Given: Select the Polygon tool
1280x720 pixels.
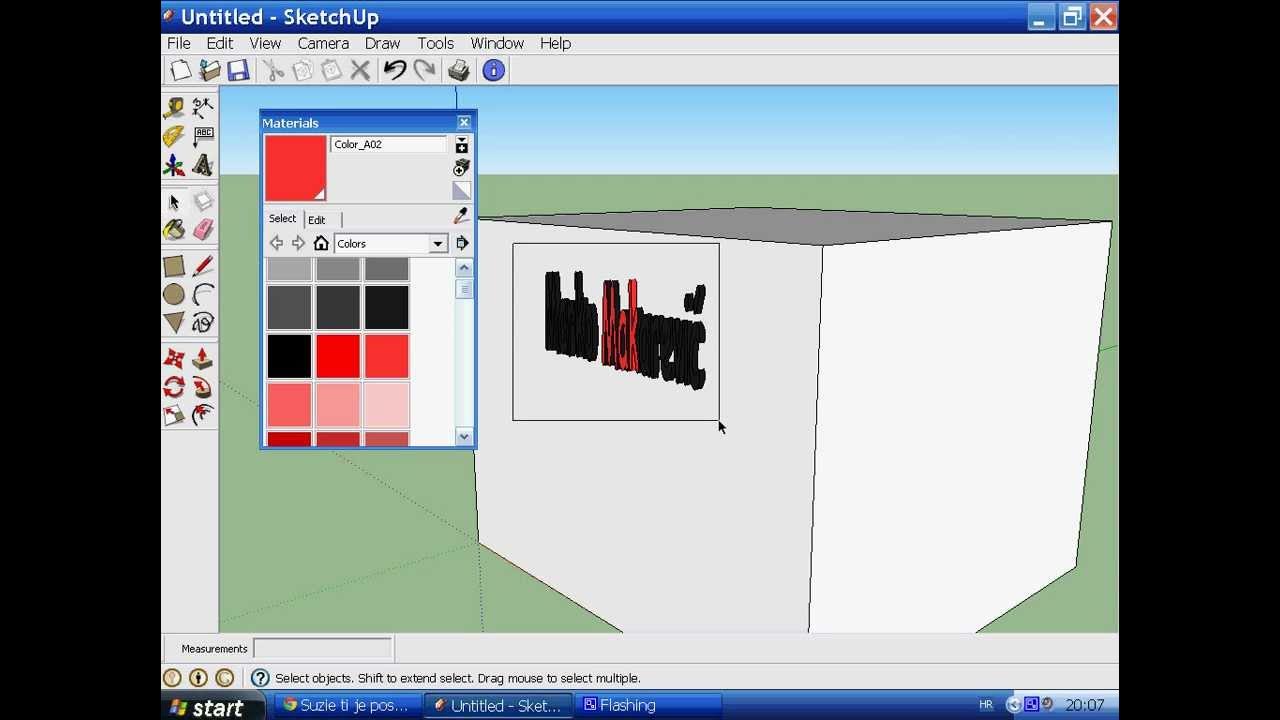Looking at the screenshot, I should click(174, 322).
